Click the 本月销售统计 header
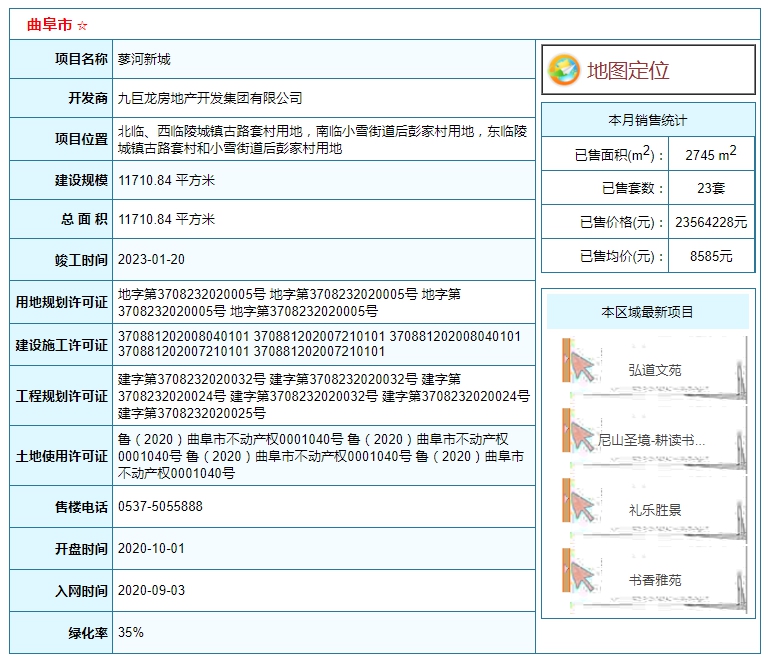This screenshot has height=664, width=773. pyautogui.click(x=648, y=120)
